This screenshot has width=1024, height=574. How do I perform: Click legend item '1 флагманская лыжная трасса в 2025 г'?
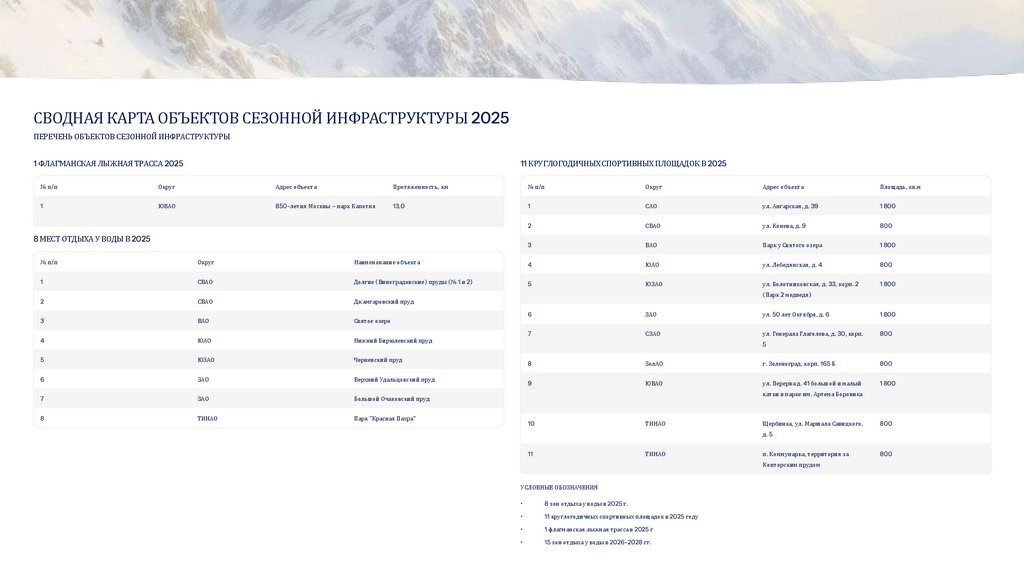tap(598, 530)
